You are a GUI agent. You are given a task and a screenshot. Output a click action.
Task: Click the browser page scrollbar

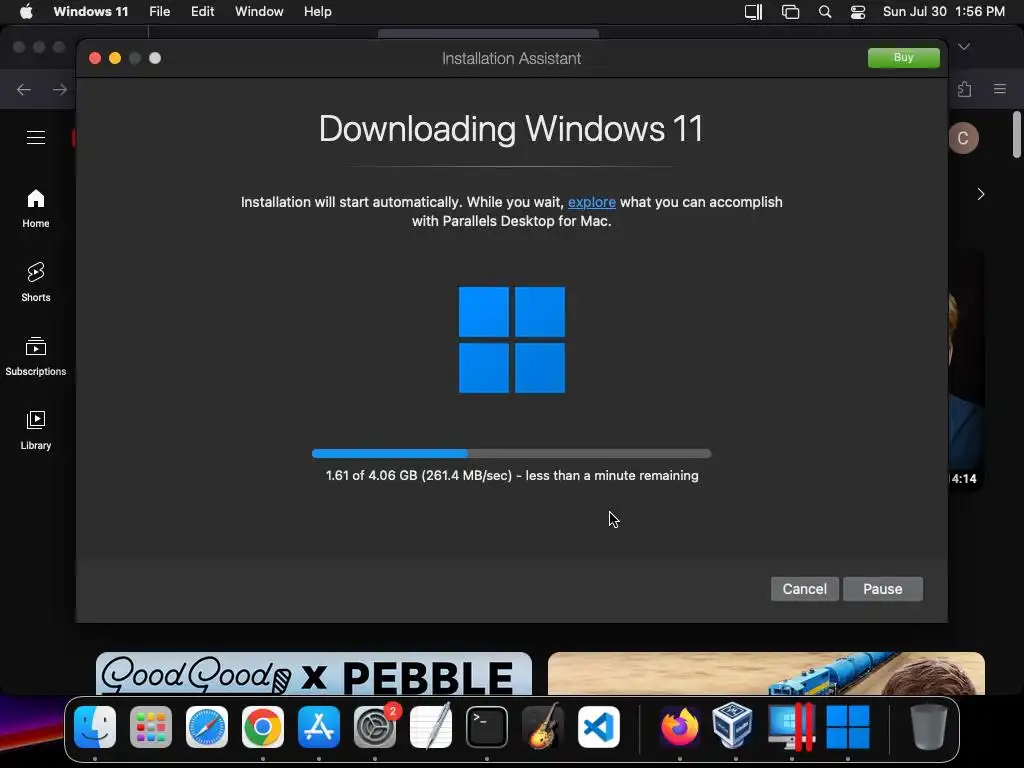coord(1017,135)
